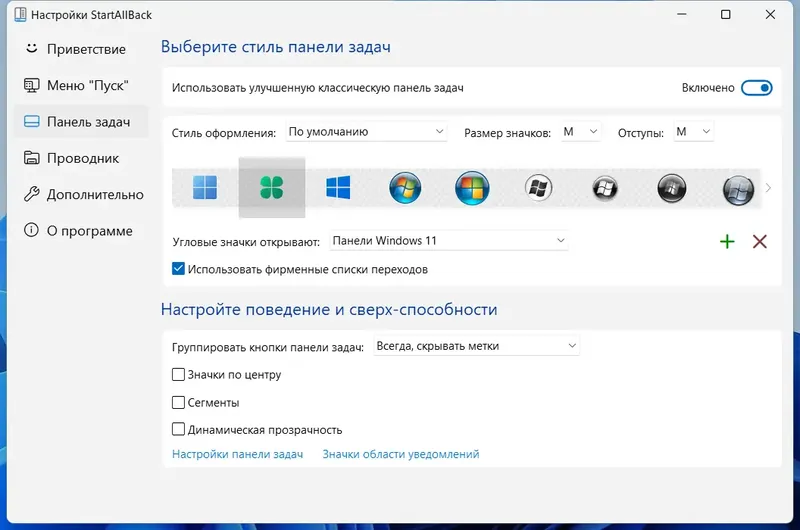Select the Windows 7 blue orb icon
This screenshot has width=800, height=530.
pos(405,188)
